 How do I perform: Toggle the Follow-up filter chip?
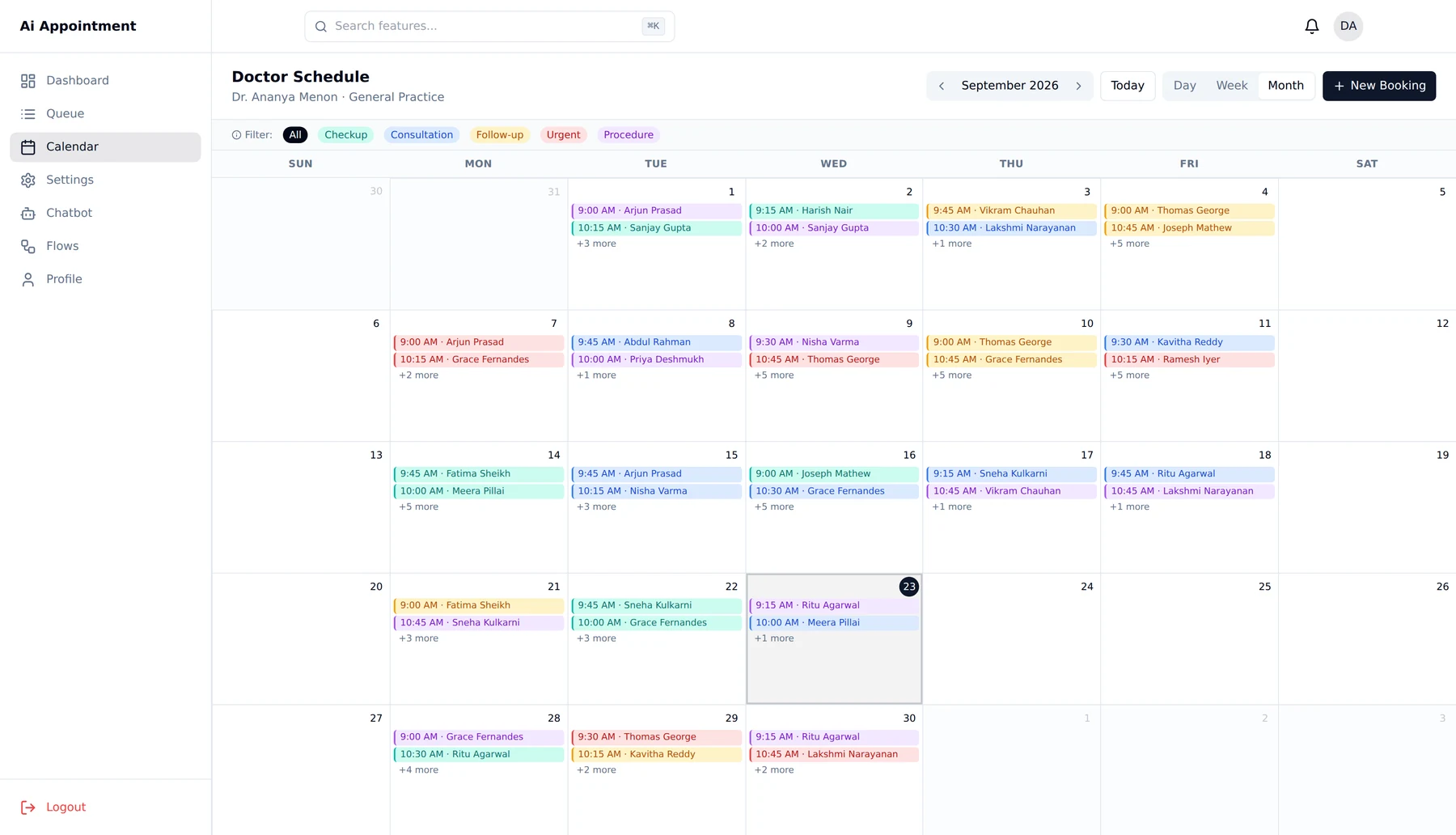click(500, 135)
